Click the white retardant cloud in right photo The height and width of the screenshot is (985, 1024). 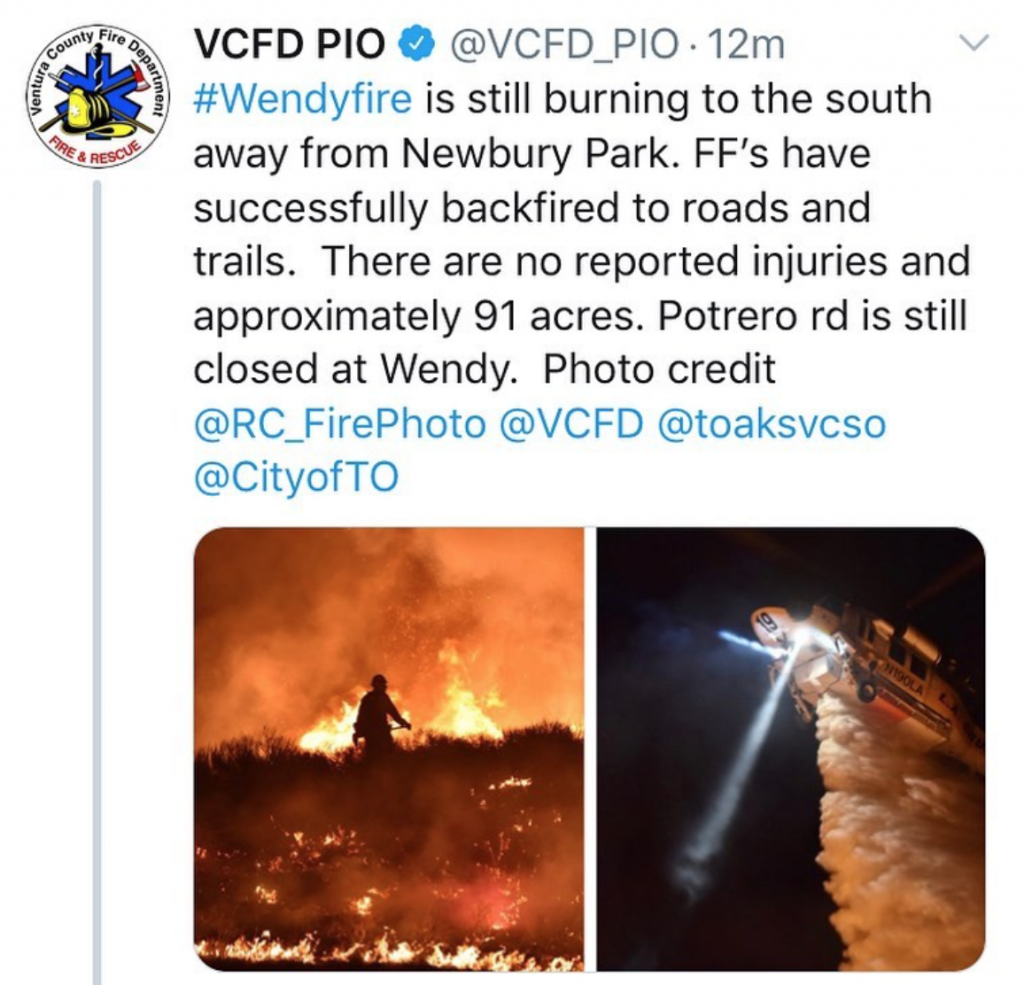click(895, 836)
